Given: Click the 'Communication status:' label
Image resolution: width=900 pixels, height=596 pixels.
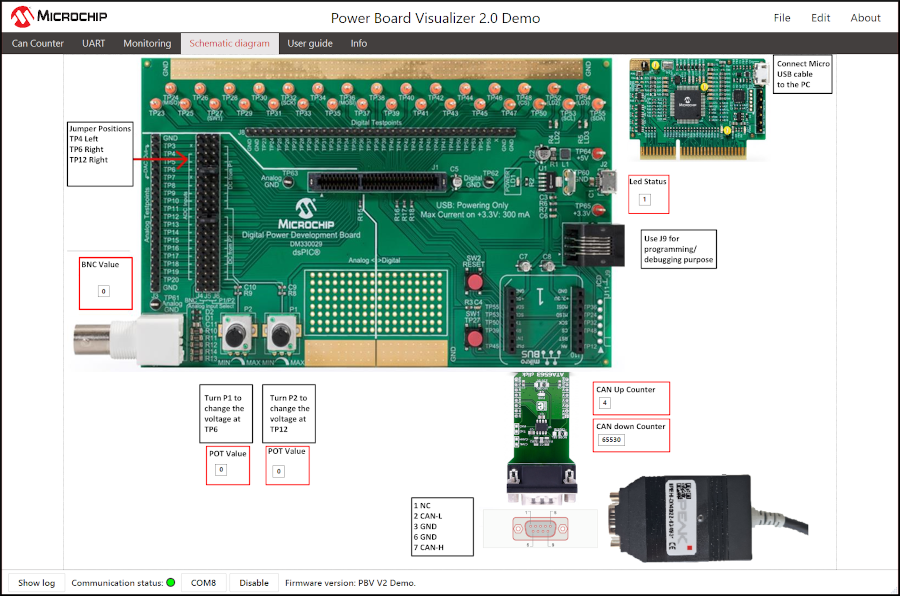Looking at the screenshot, I should click(x=117, y=583).
